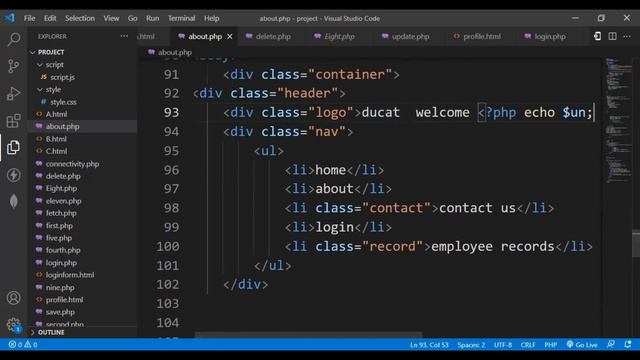This screenshot has height=360, width=640.
Task: Open the Edit menu
Action: 50,18
